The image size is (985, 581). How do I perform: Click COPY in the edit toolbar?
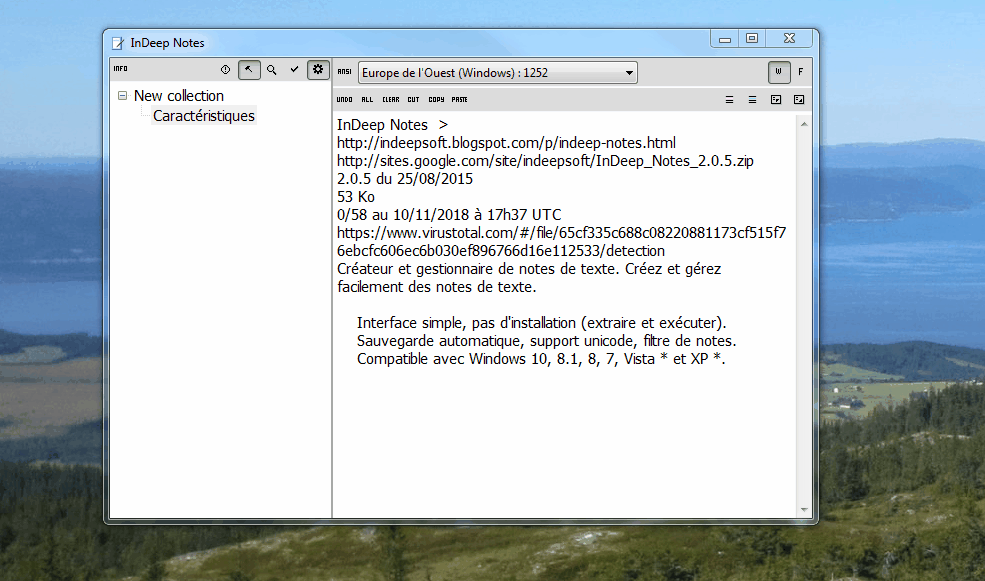(436, 100)
